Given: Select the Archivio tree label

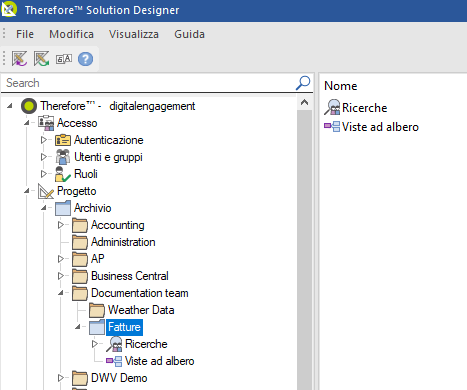Looking at the screenshot, I should tap(93, 208).
